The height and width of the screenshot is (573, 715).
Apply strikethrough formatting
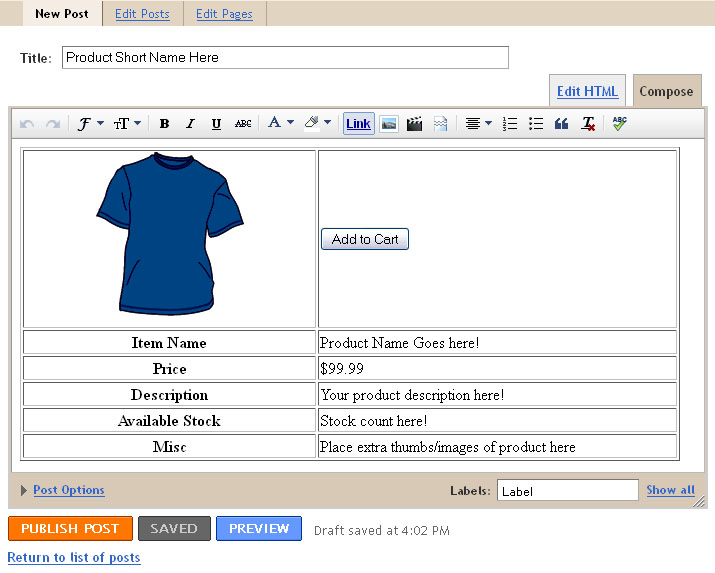(x=243, y=124)
